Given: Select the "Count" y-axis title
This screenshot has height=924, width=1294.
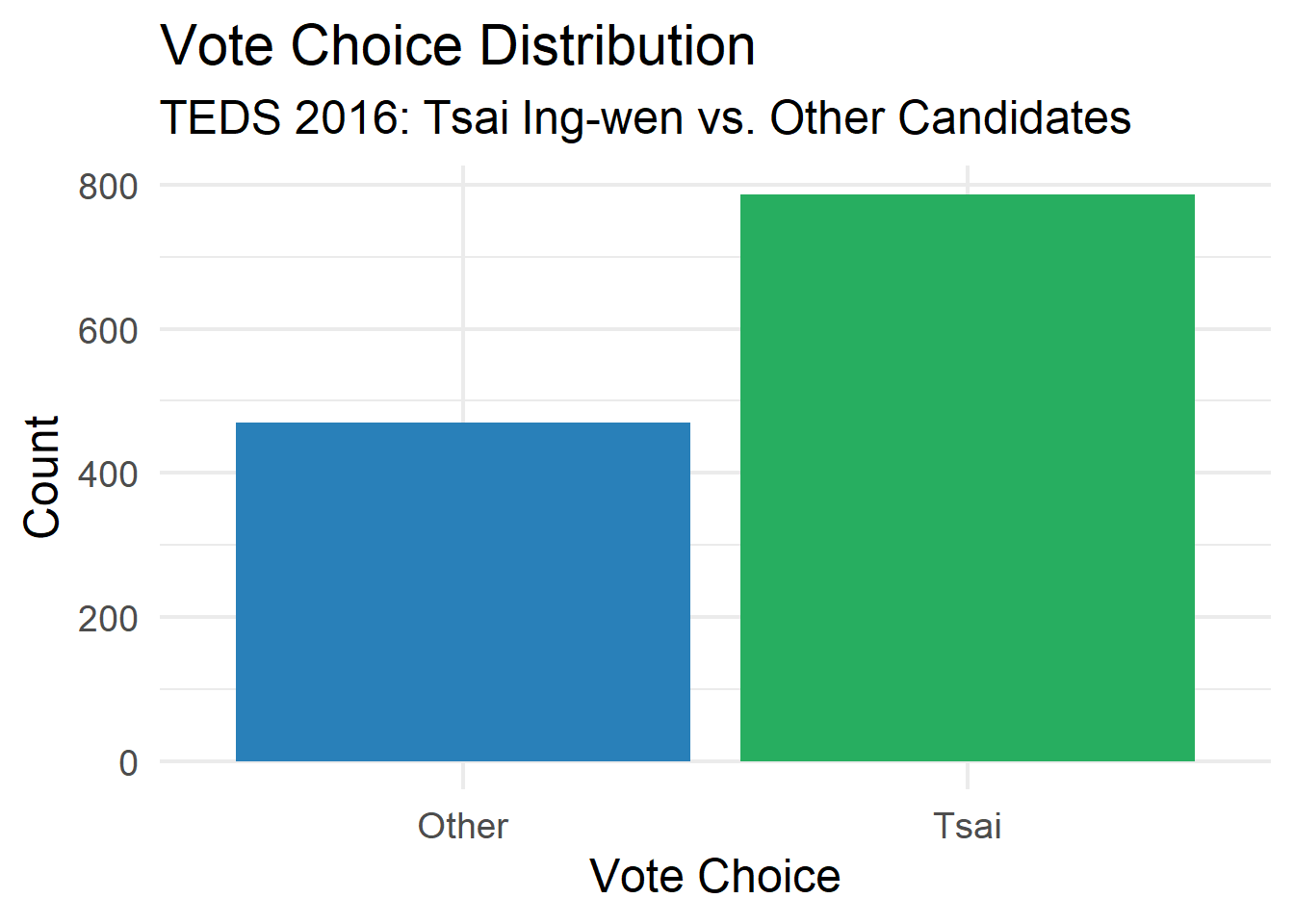Looking at the screenshot, I should click(x=42, y=477).
